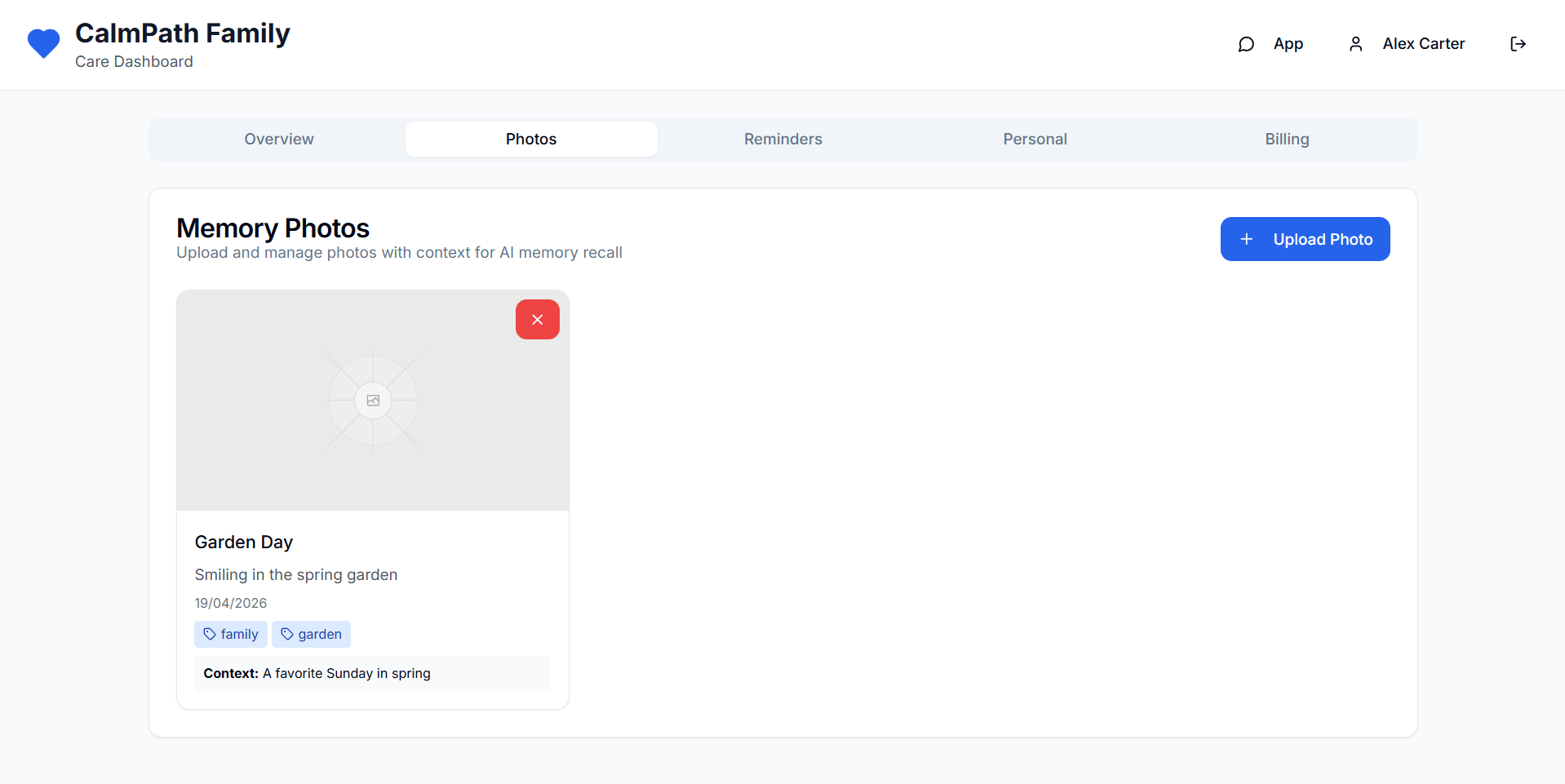Click the Context note box
This screenshot has width=1565, height=784.
372,674
